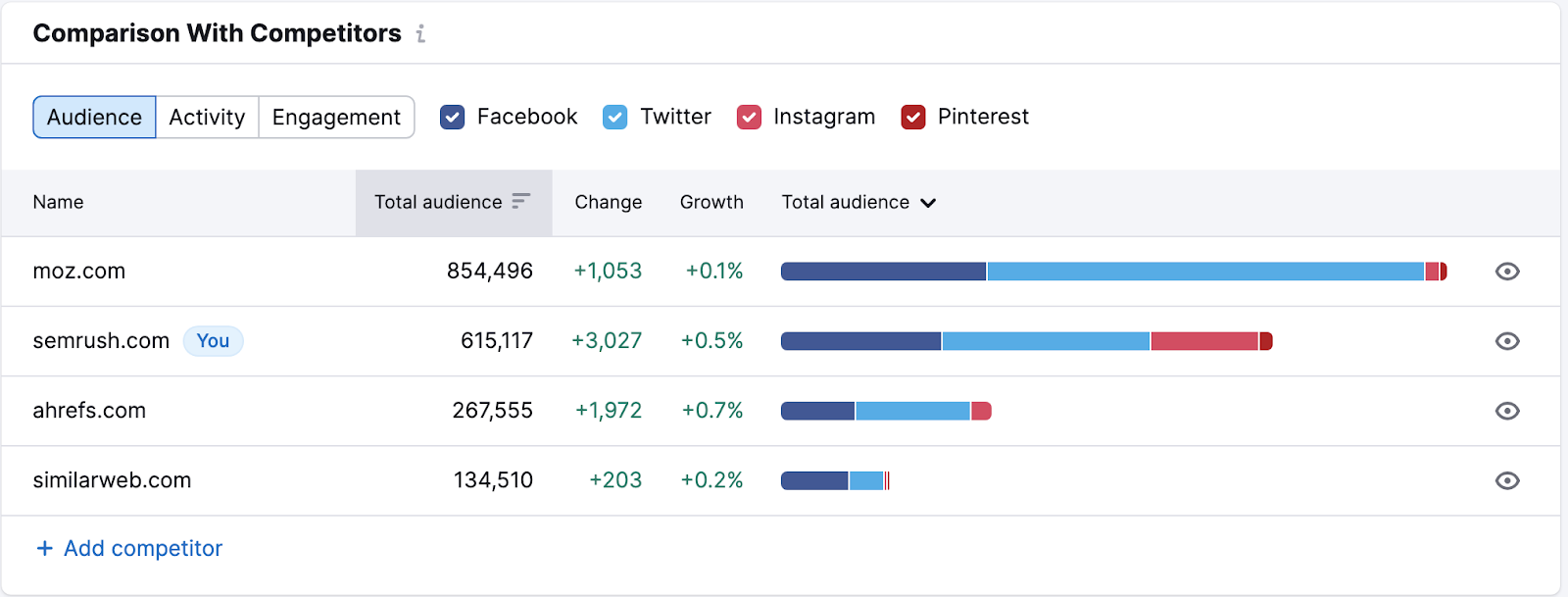Click the semrush.com domain name
1568x597 pixels.
pyautogui.click(x=101, y=341)
